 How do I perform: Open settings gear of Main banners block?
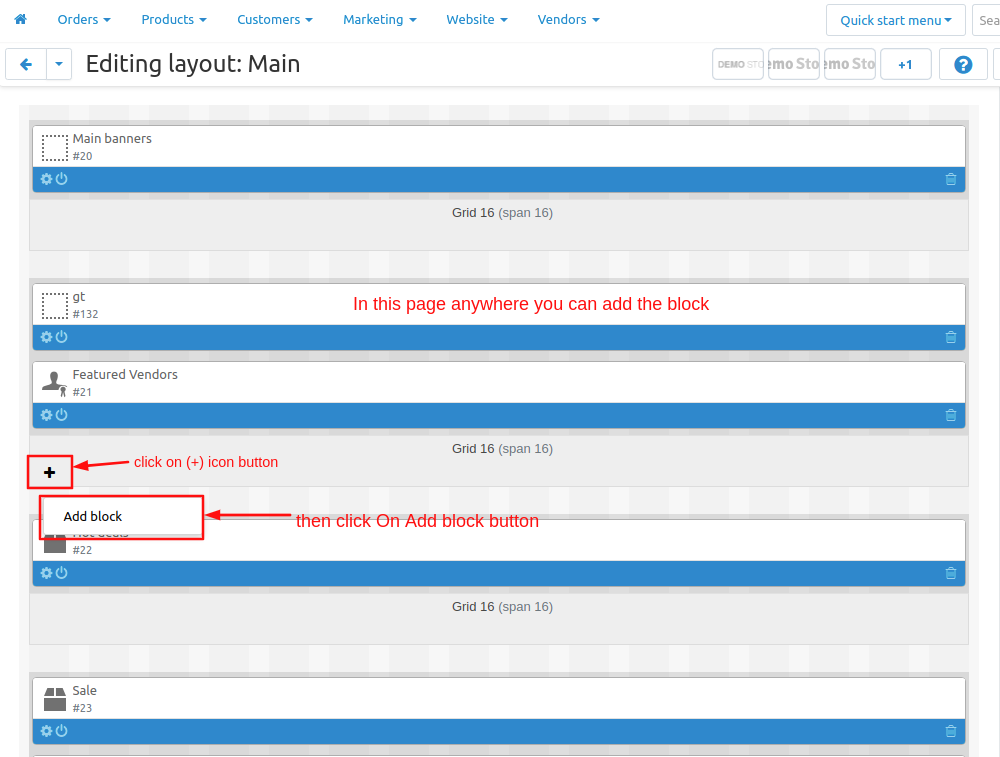tap(46, 179)
